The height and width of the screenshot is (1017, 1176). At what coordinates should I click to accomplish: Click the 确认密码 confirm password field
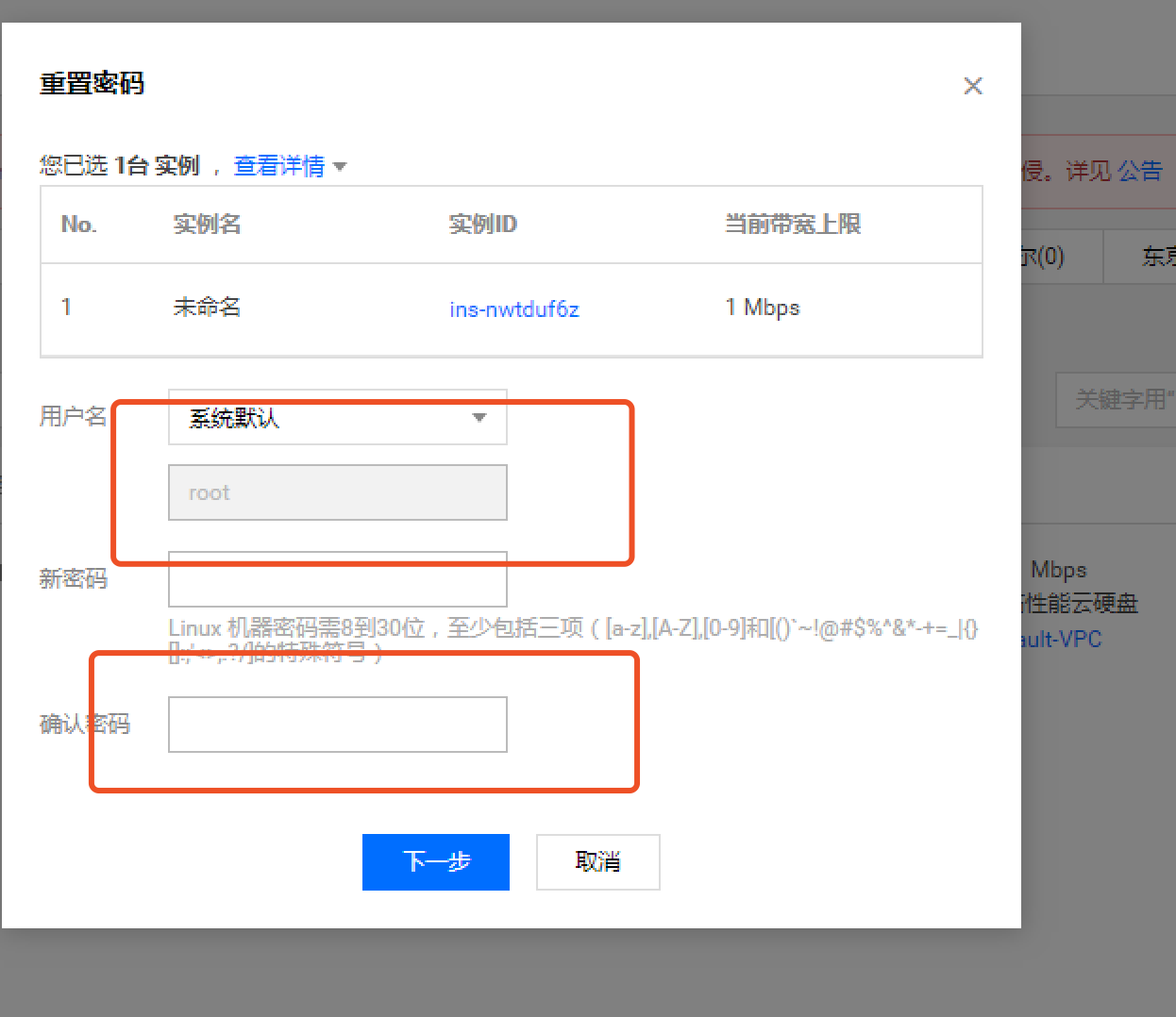click(x=337, y=724)
